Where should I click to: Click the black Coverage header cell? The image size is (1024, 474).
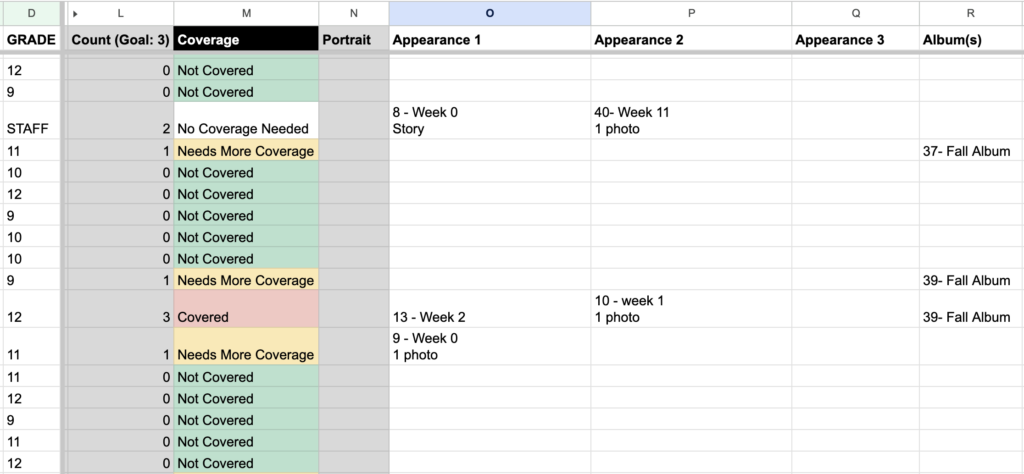pos(246,40)
